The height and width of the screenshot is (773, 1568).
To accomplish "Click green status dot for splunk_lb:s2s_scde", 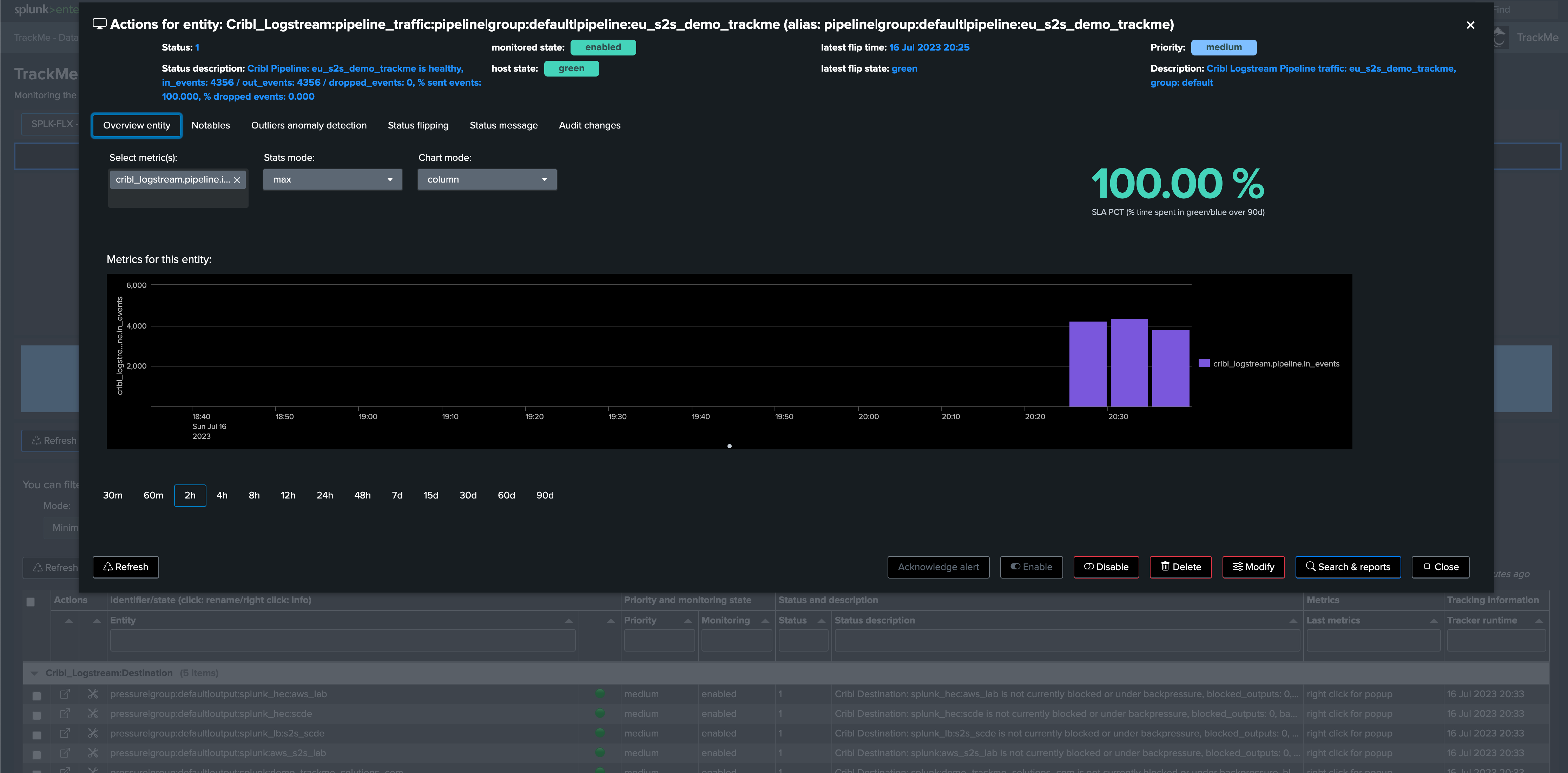I will click(x=600, y=733).
